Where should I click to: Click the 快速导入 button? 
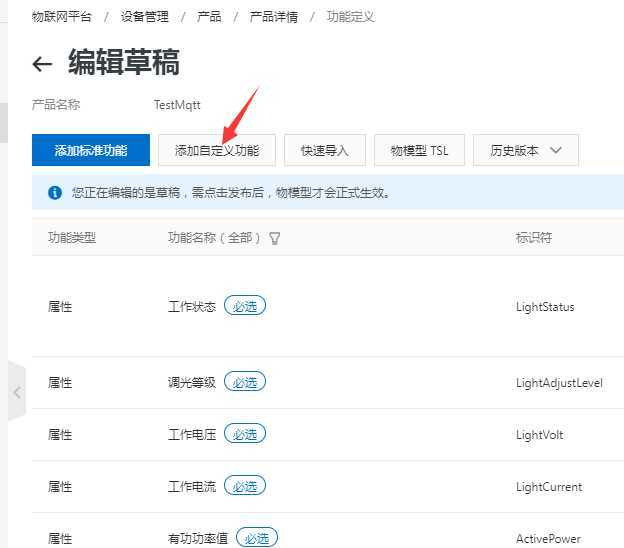pyautogui.click(x=325, y=150)
